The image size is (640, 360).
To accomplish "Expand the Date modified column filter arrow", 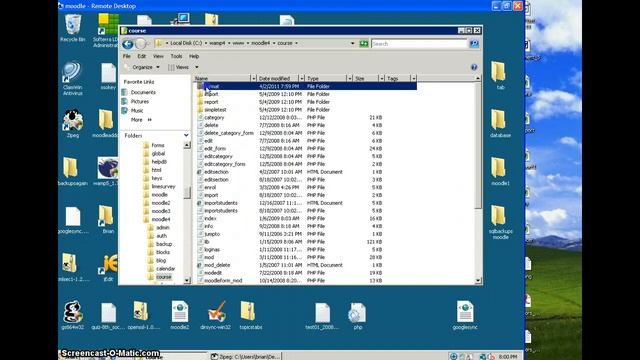I will [x=302, y=78].
